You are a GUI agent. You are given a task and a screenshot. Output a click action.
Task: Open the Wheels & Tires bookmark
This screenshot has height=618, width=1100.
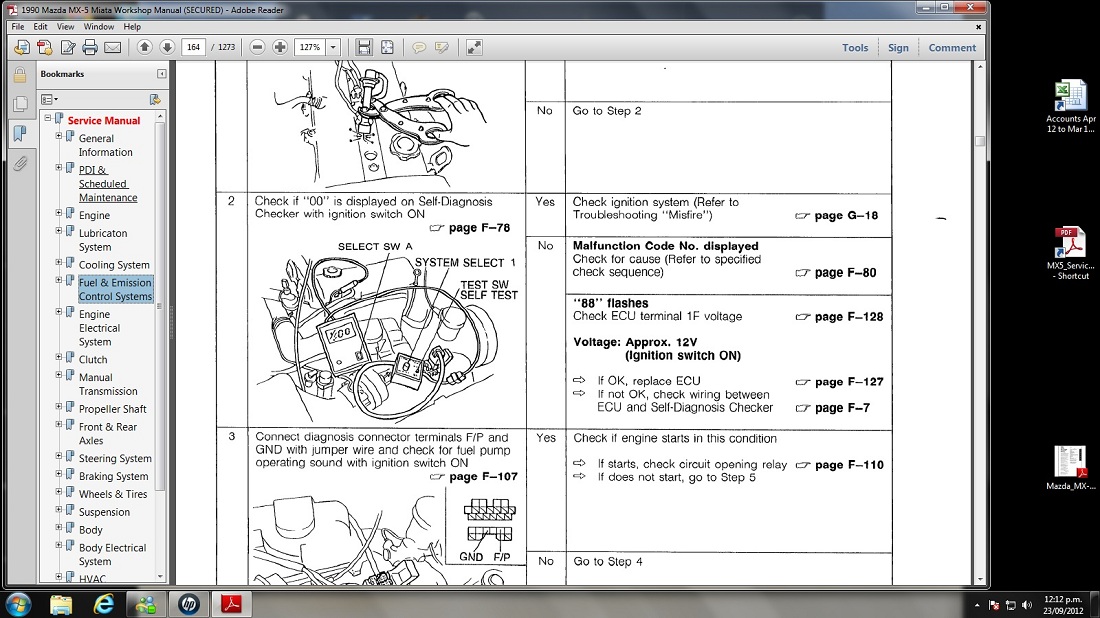pos(113,495)
